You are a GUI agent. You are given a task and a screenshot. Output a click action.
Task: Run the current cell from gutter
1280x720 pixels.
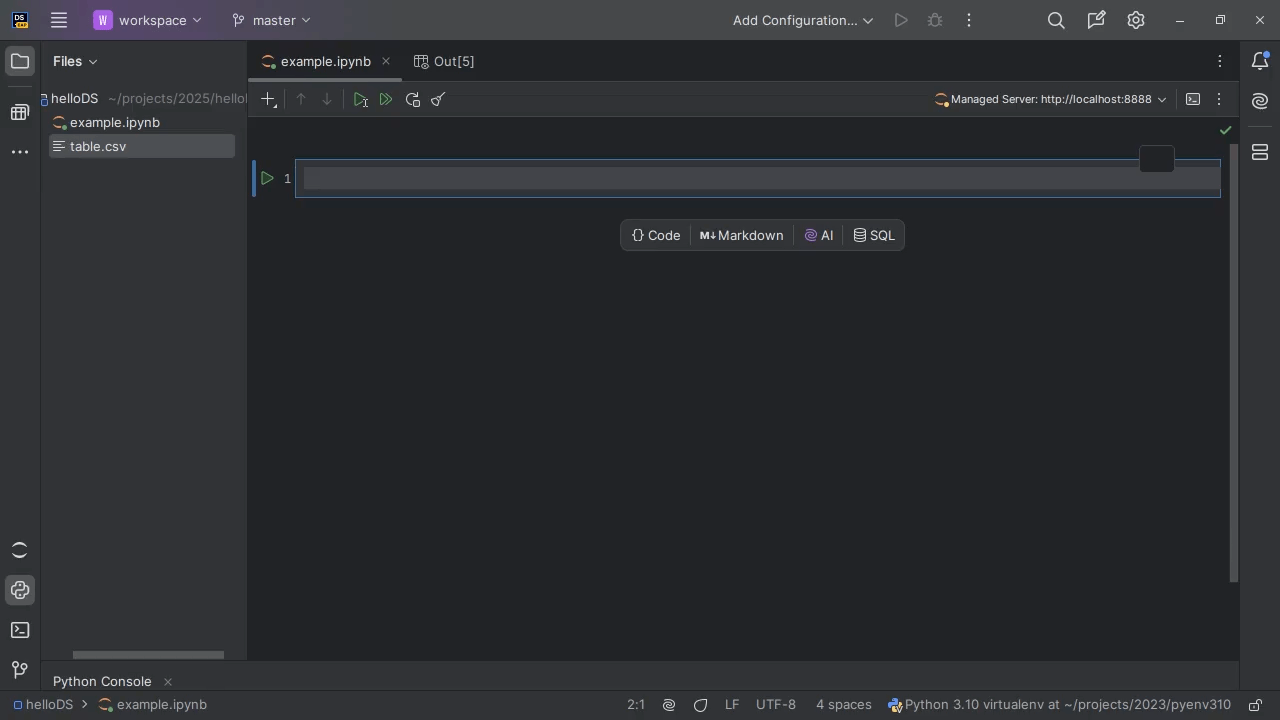267,179
